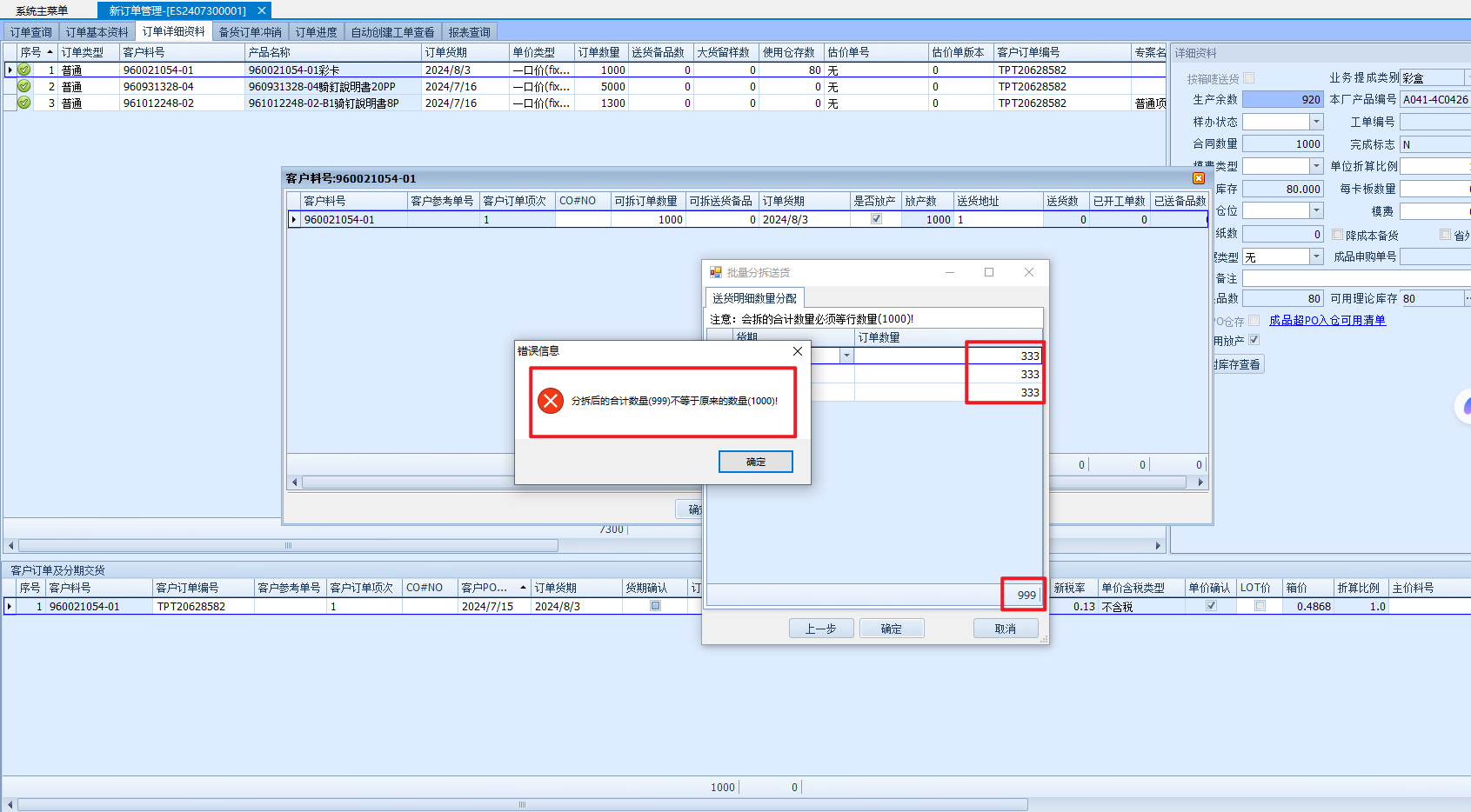This screenshot has width=1471, height=812.
Task: Switch to the 自动创建工单查看 tab
Action: point(392,32)
